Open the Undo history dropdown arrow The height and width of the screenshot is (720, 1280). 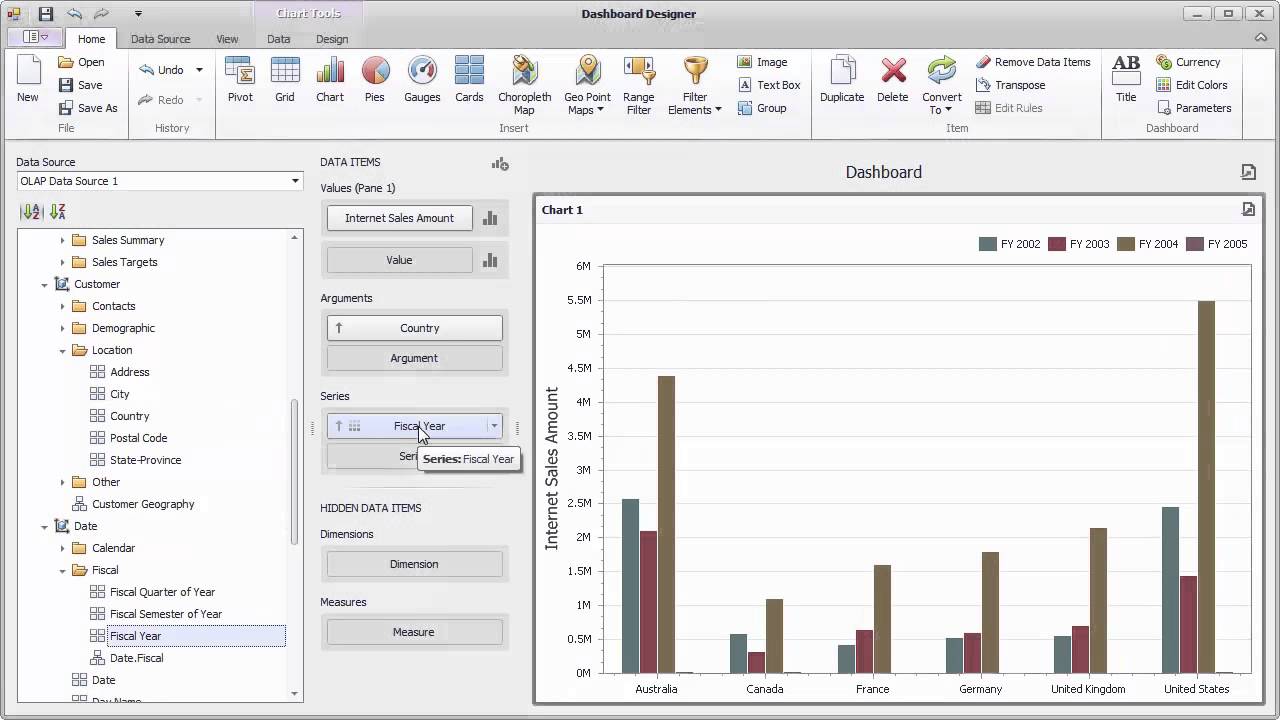pos(199,70)
